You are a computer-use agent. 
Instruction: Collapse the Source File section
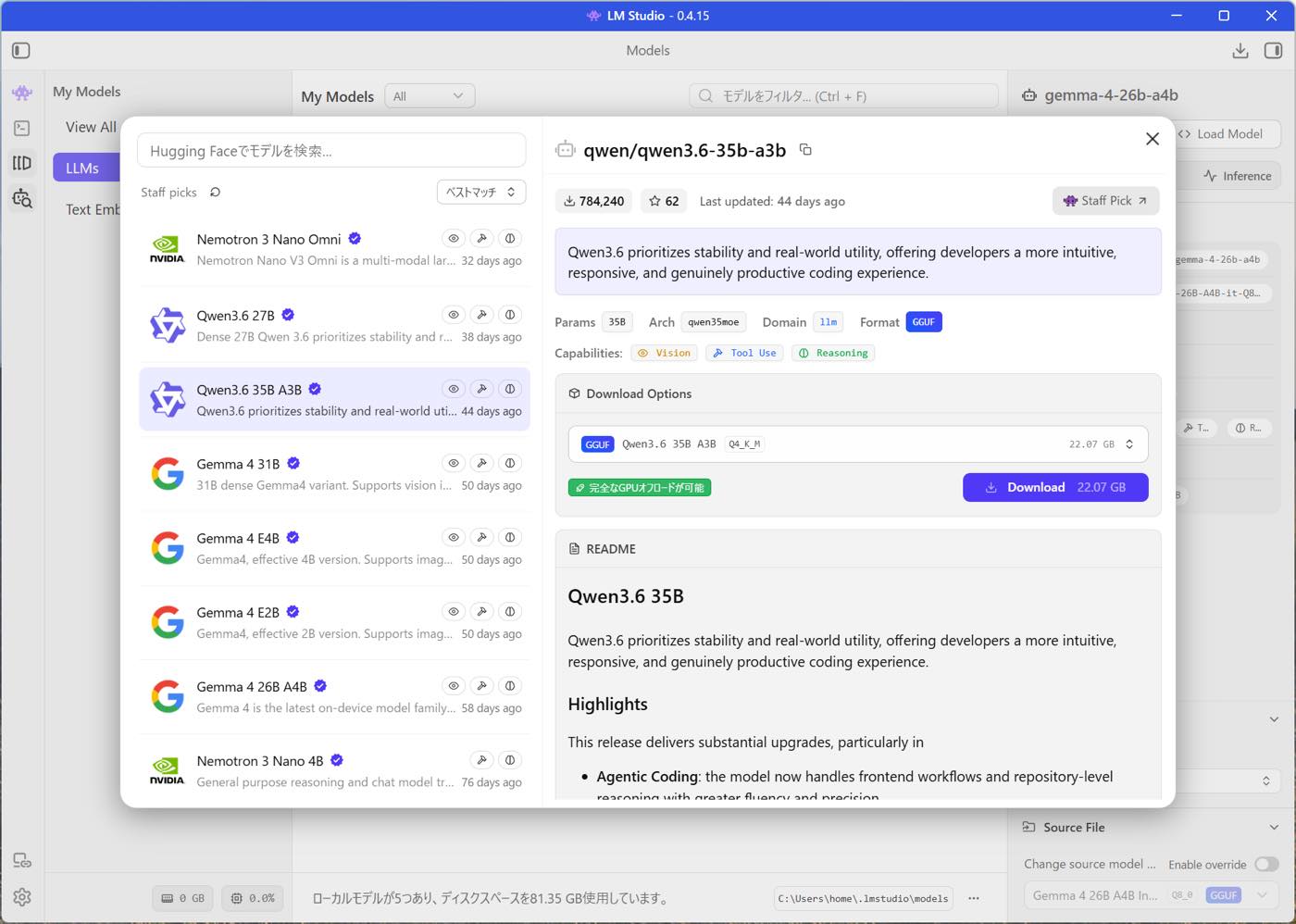(x=1274, y=828)
